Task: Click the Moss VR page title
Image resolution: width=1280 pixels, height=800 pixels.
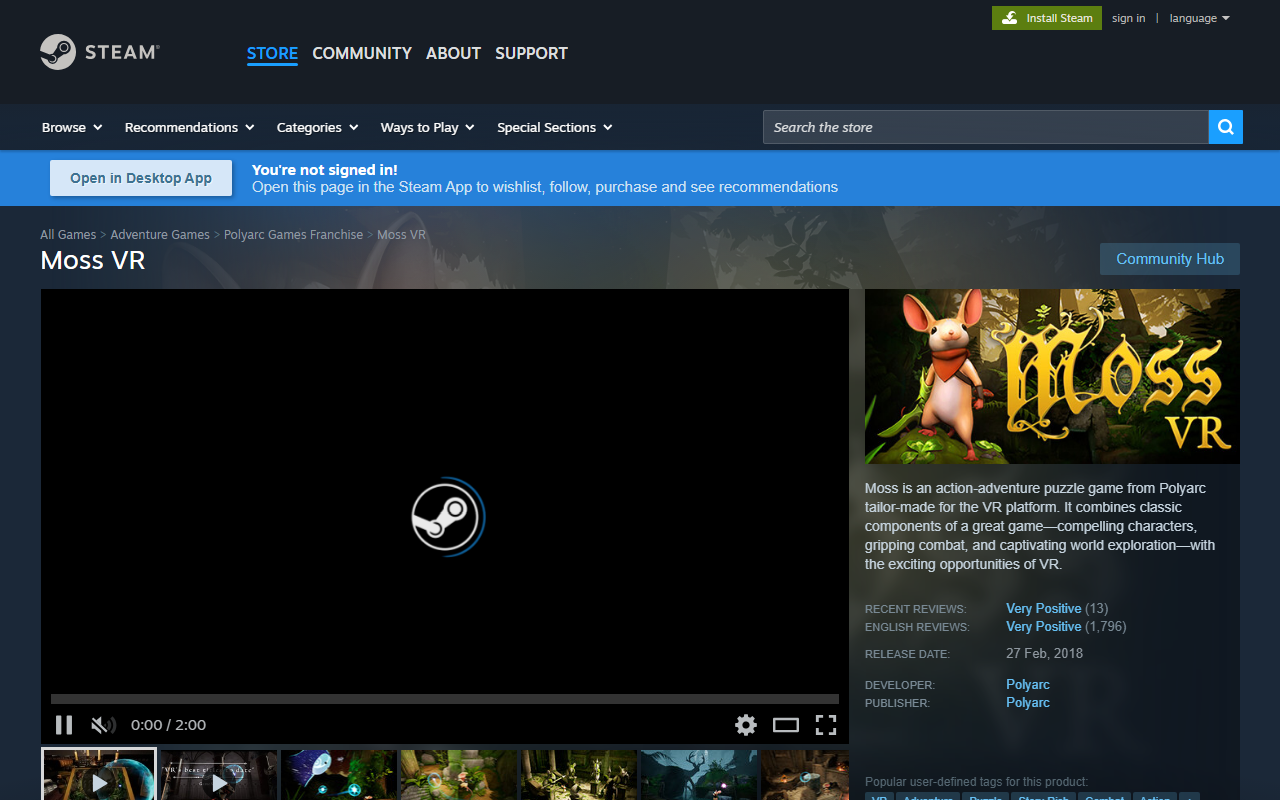Action: click(x=93, y=260)
